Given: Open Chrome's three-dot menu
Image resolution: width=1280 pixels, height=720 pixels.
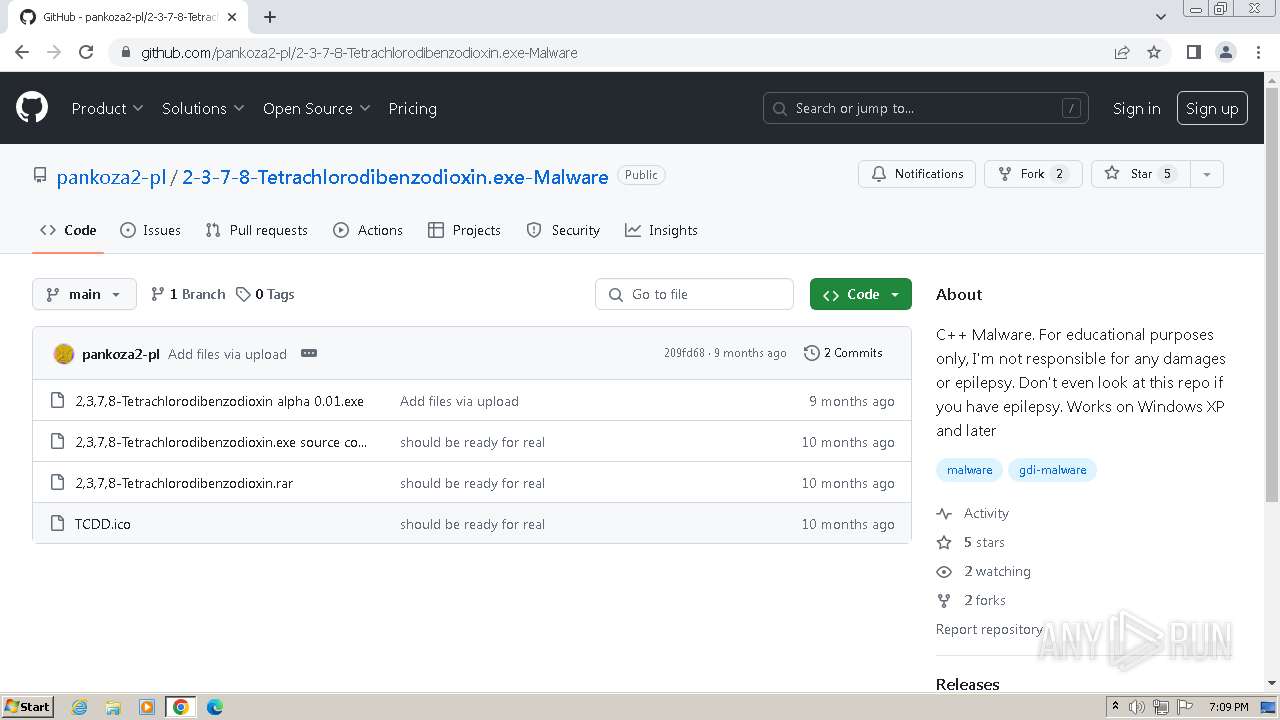Looking at the screenshot, I should (1258, 52).
